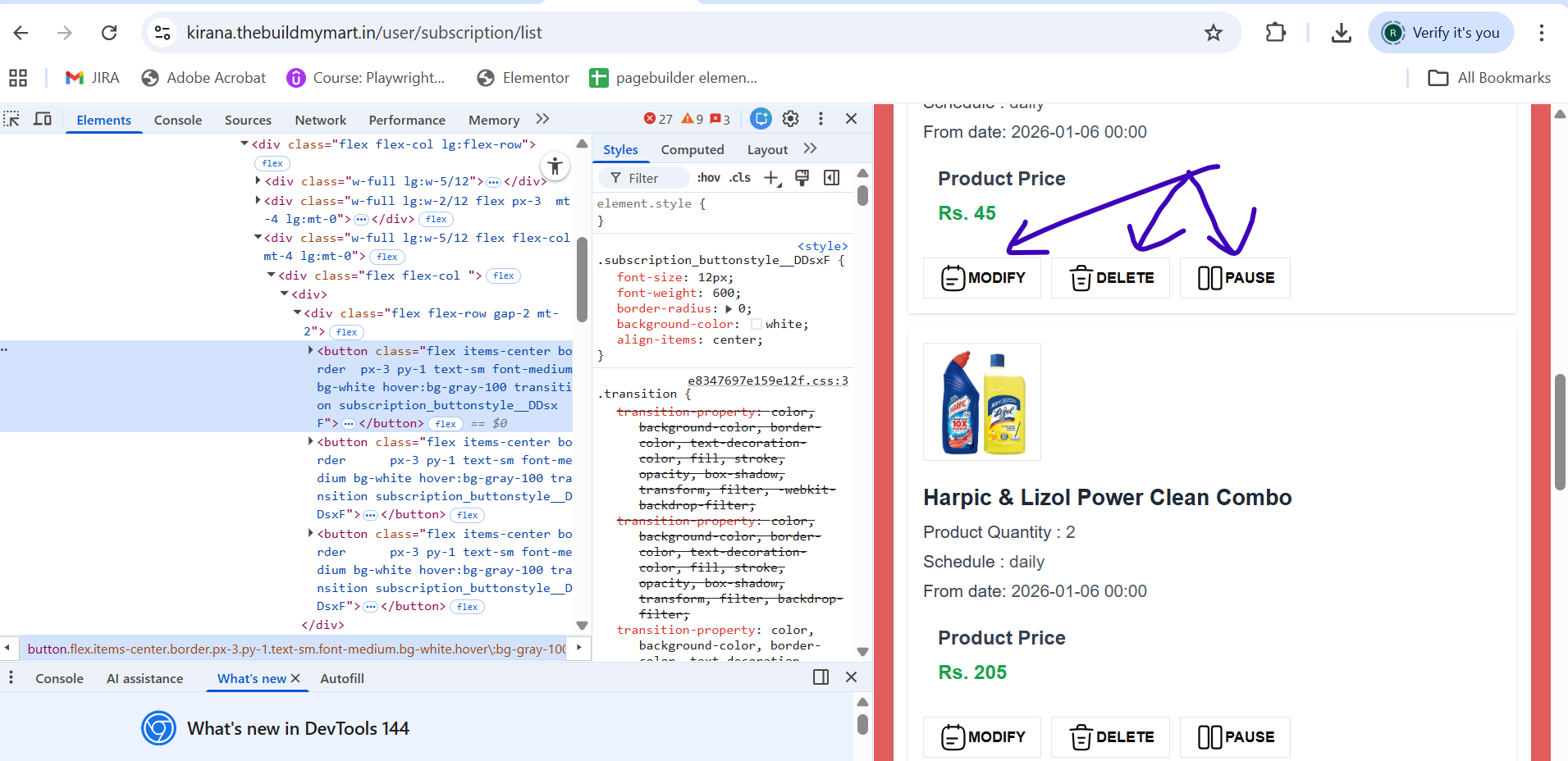Open the rendering emulation paintbrush icon
Screen dimensions: 1568x761
(802, 178)
